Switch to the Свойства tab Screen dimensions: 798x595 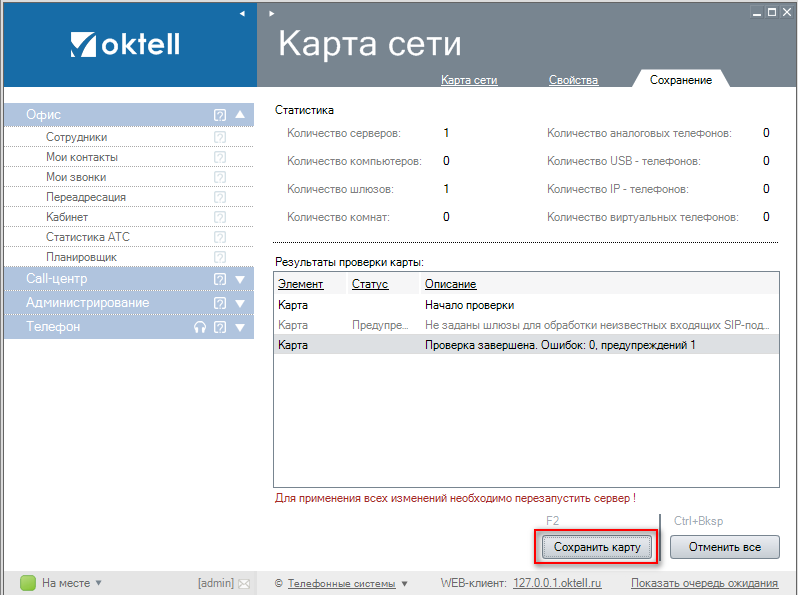(x=573, y=80)
